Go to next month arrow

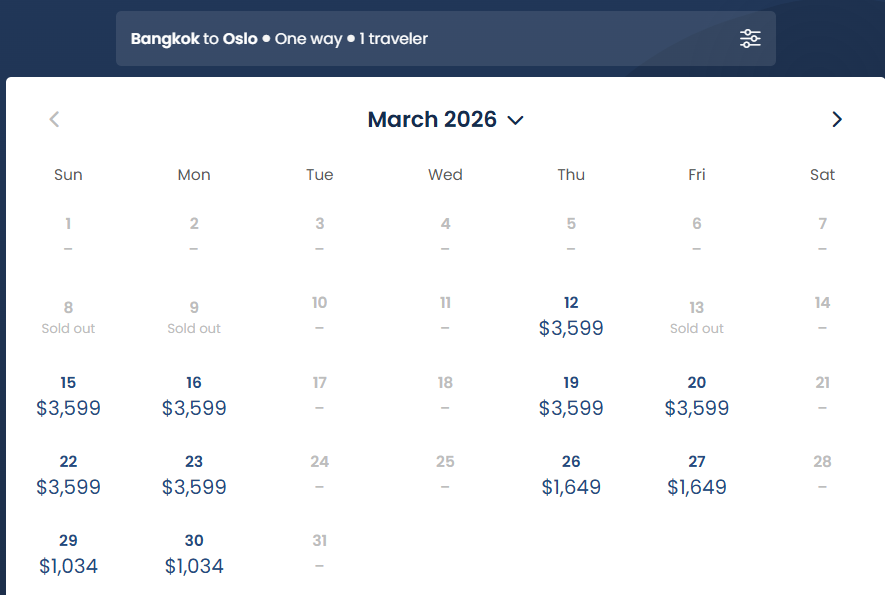click(836, 119)
